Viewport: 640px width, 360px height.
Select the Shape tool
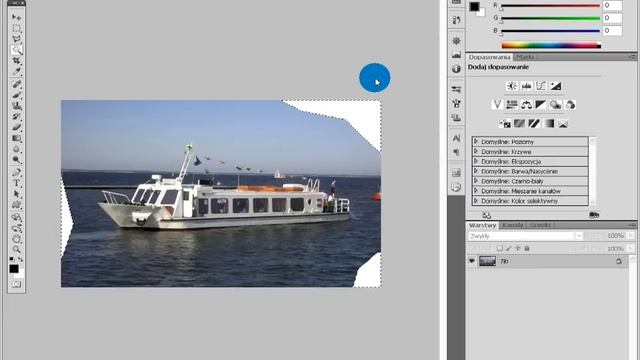[16, 205]
